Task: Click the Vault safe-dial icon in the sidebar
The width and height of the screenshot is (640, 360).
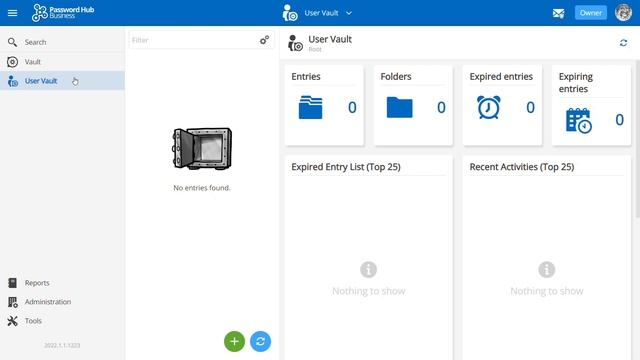Action: click(12, 62)
